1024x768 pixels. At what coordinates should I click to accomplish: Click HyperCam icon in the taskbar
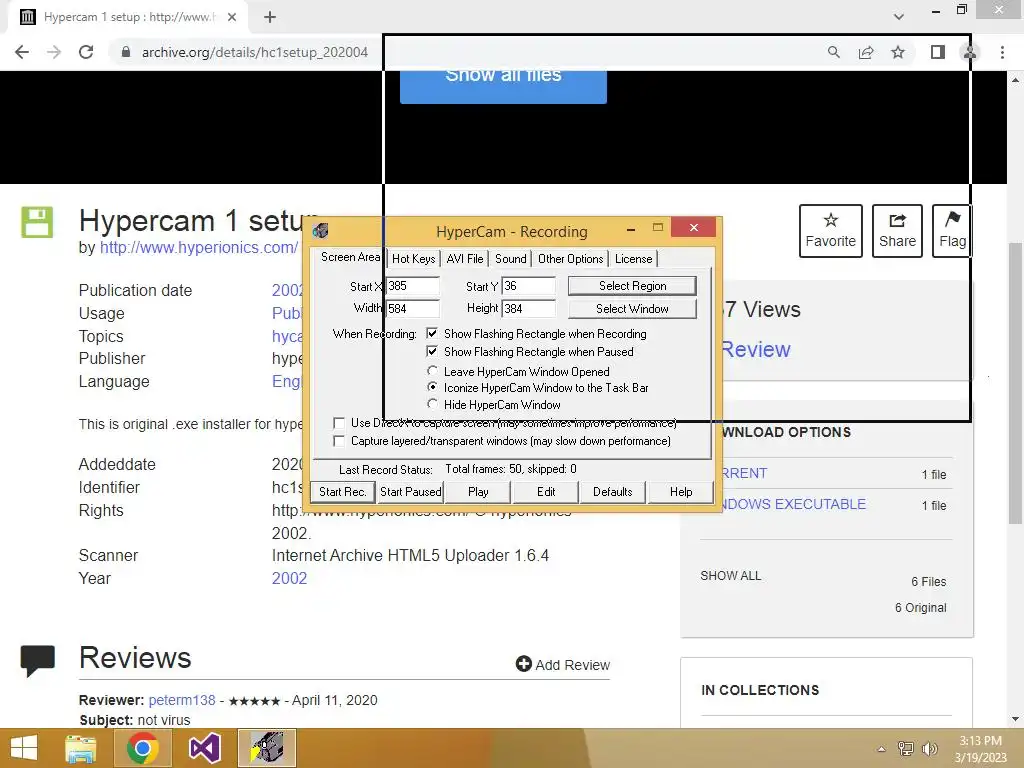pyautogui.click(x=267, y=748)
